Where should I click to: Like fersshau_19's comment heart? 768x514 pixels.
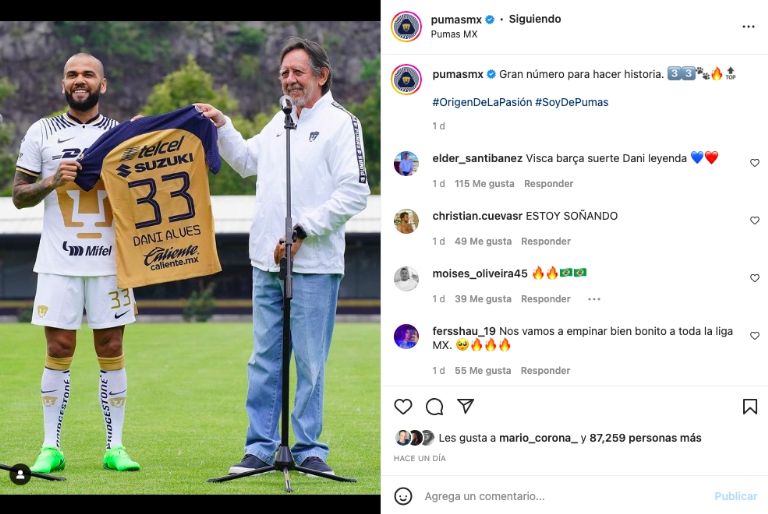[x=754, y=336]
